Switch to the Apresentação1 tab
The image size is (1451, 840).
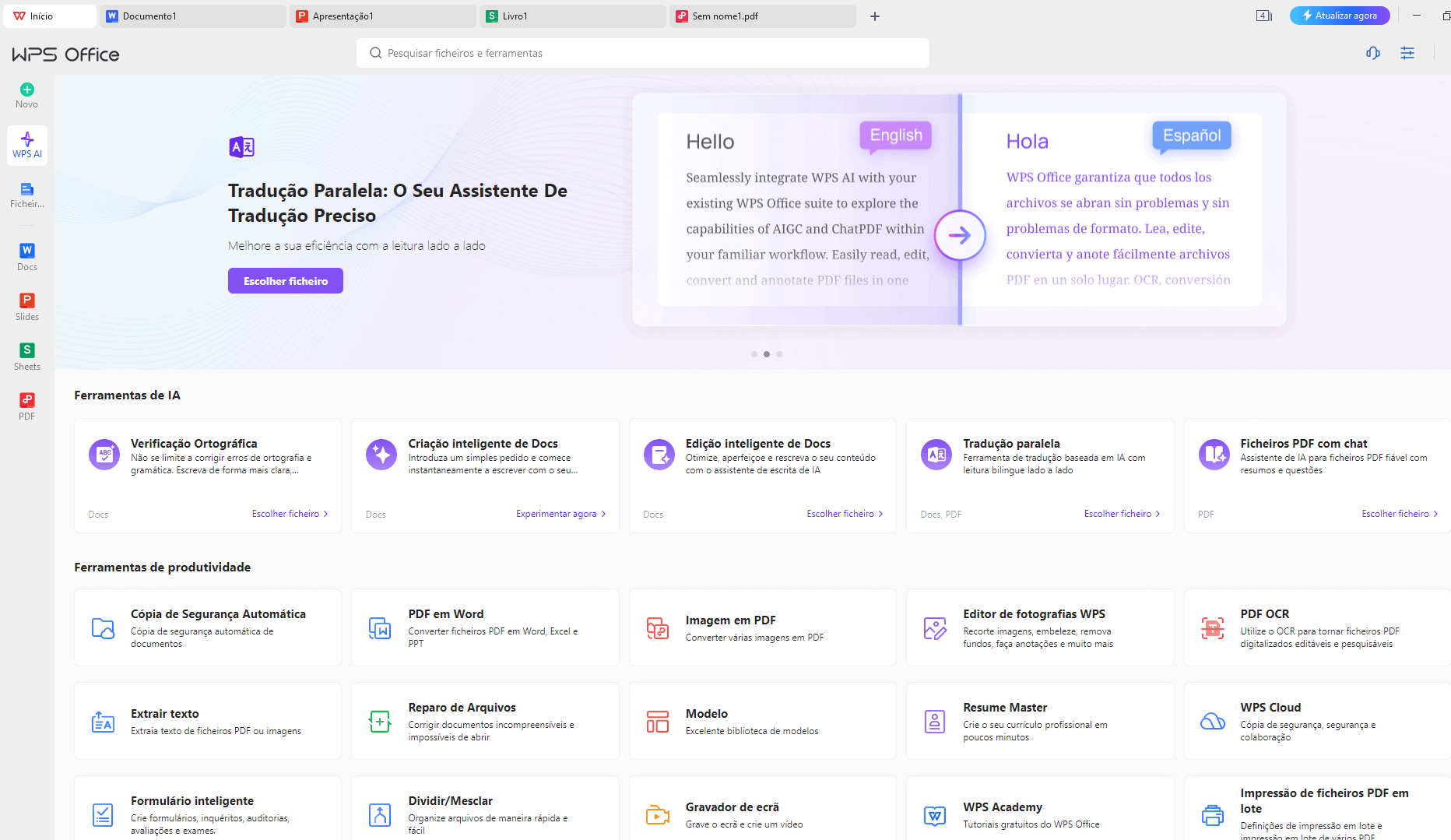383,16
